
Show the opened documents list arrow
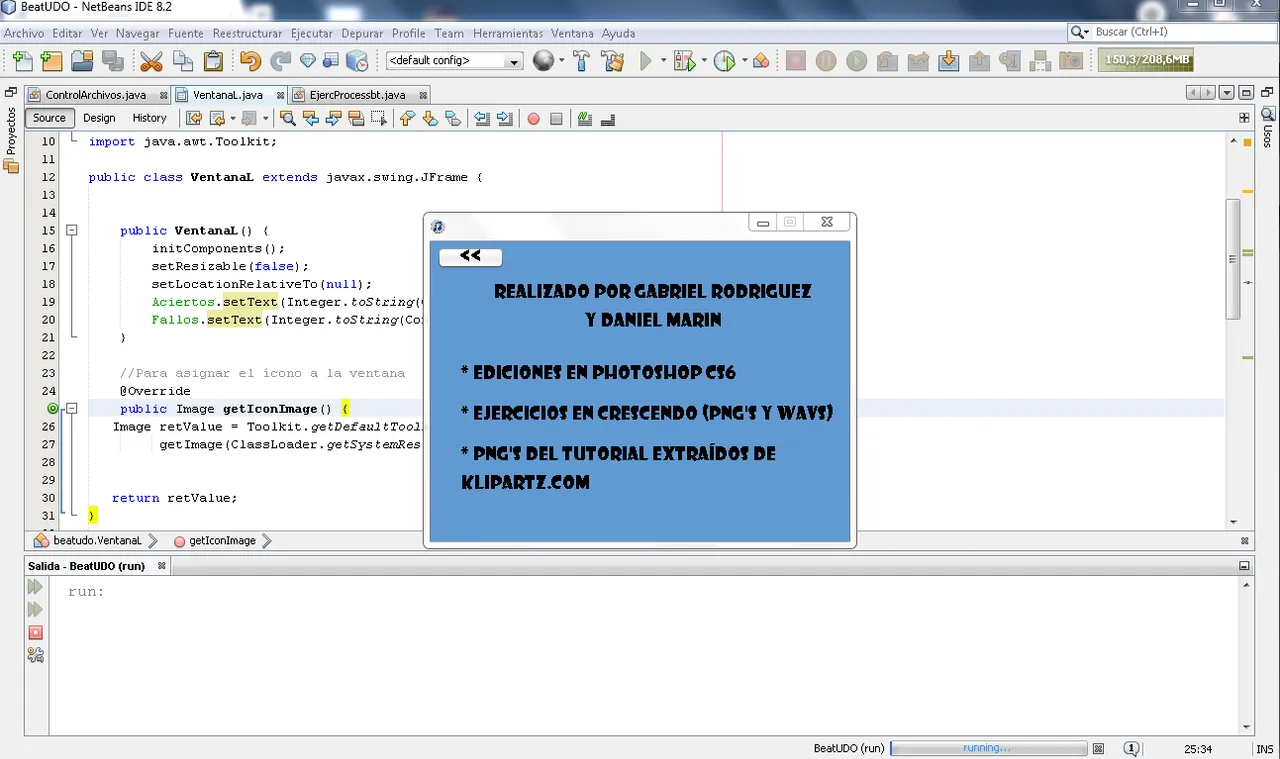pos(1227,93)
